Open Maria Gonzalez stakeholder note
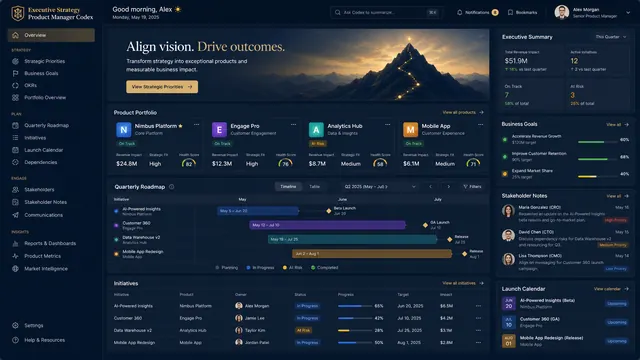The width and height of the screenshot is (640, 360). click(565, 214)
